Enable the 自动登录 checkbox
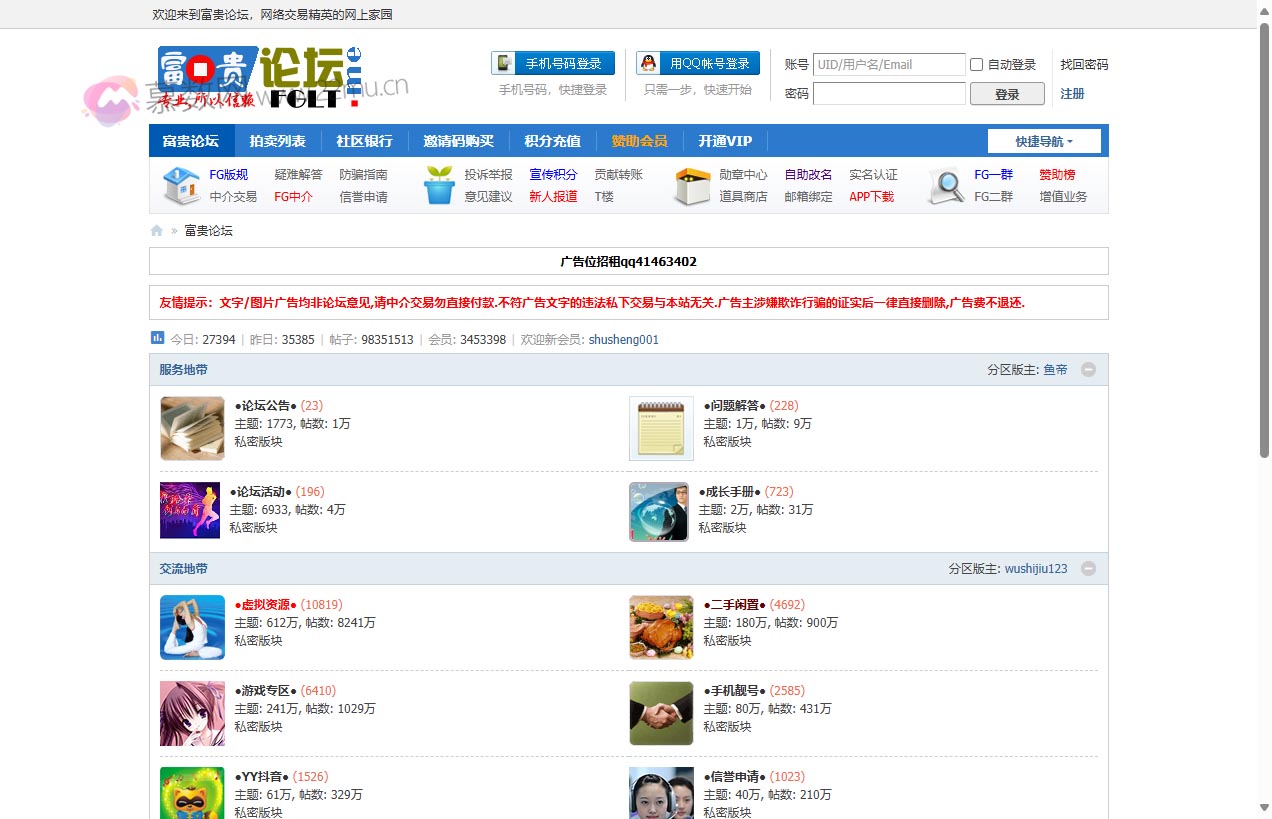 coord(977,65)
